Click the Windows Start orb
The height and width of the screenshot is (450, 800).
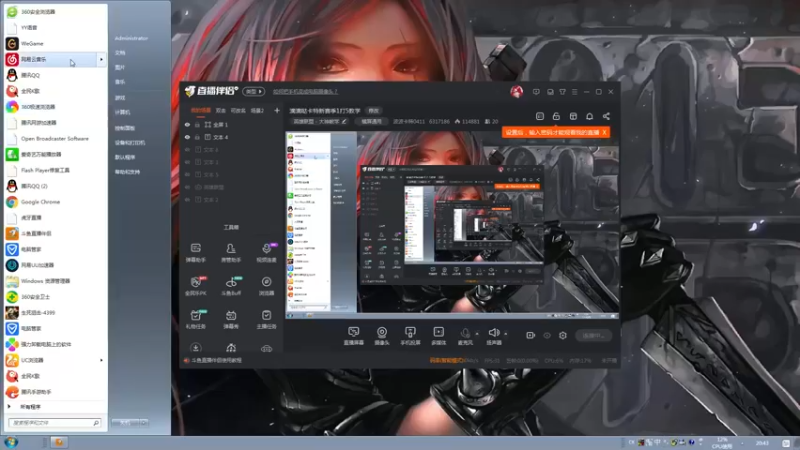click(x=11, y=442)
